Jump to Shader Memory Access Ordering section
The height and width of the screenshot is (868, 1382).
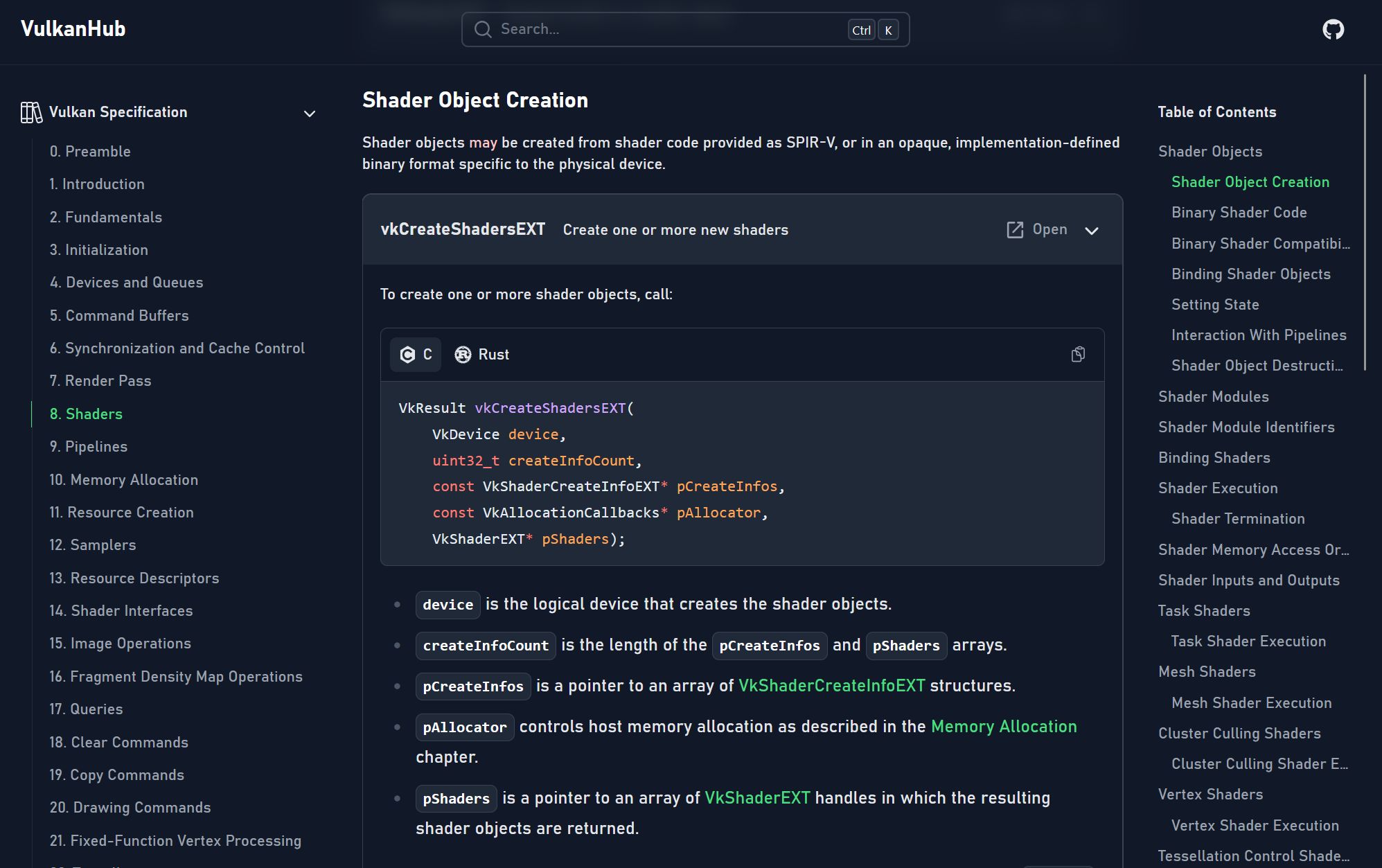(x=1254, y=550)
